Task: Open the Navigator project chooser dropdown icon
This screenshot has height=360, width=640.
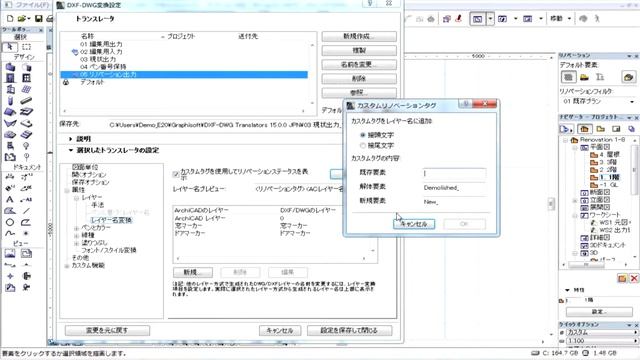Action: click(x=566, y=129)
